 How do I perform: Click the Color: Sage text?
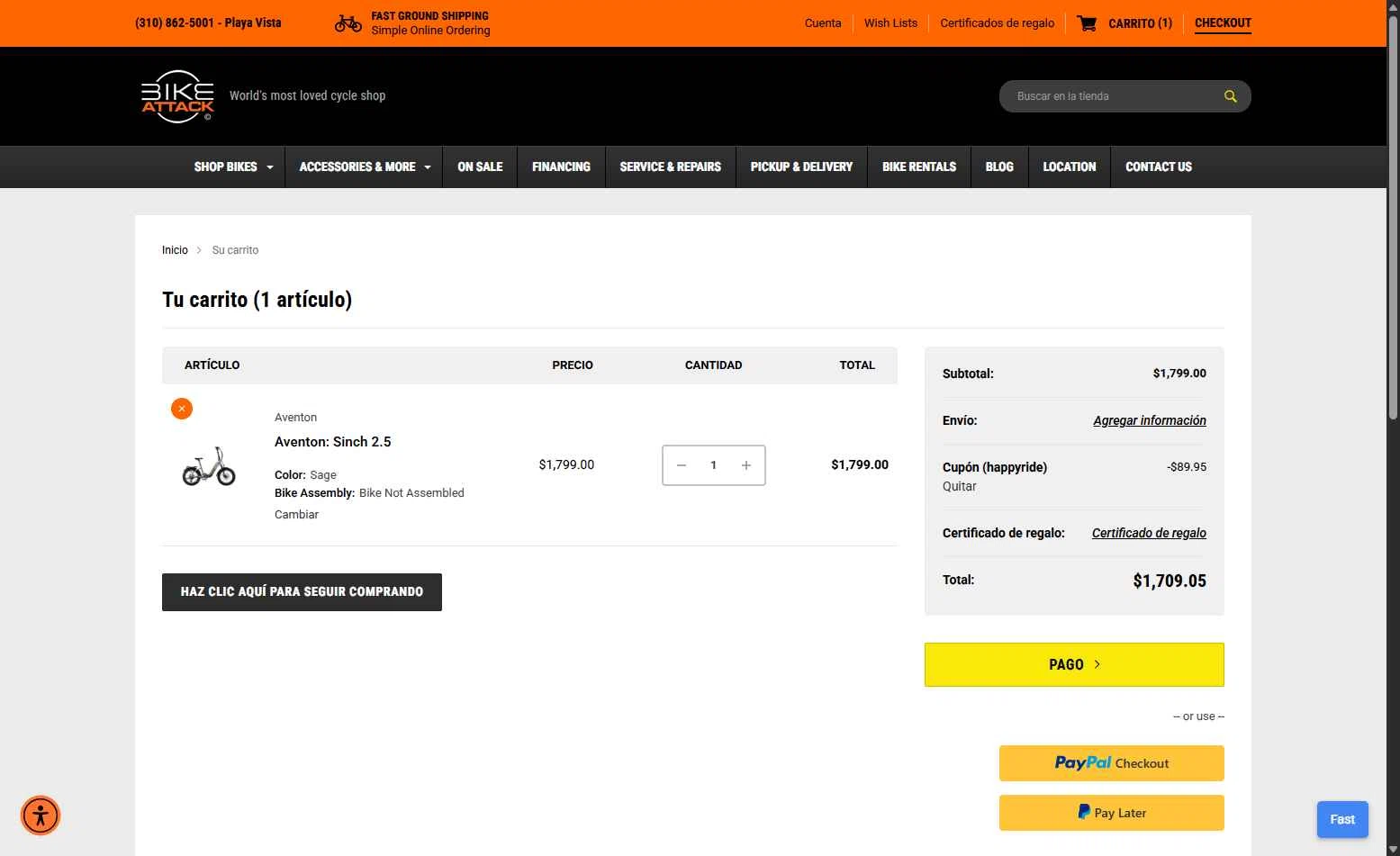[x=305, y=475]
